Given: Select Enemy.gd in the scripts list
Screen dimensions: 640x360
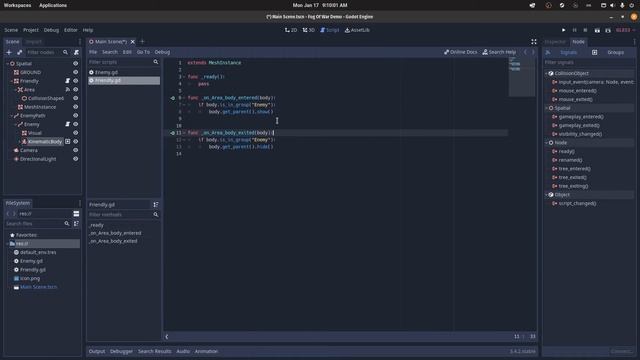Looking at the screenshot, I should point(124,72).
